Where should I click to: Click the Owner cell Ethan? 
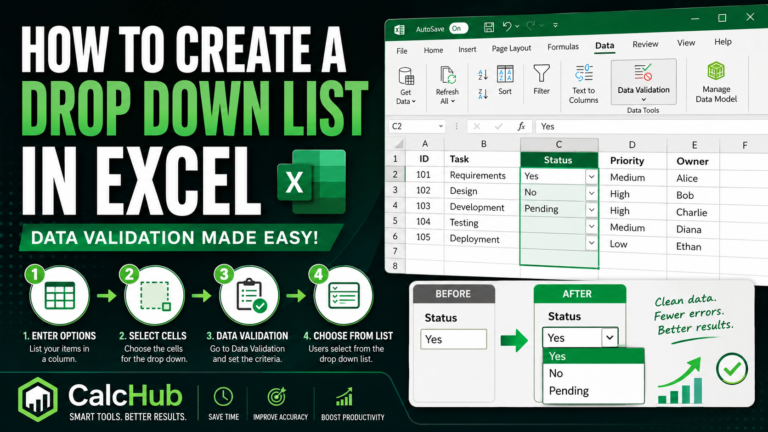693,246
